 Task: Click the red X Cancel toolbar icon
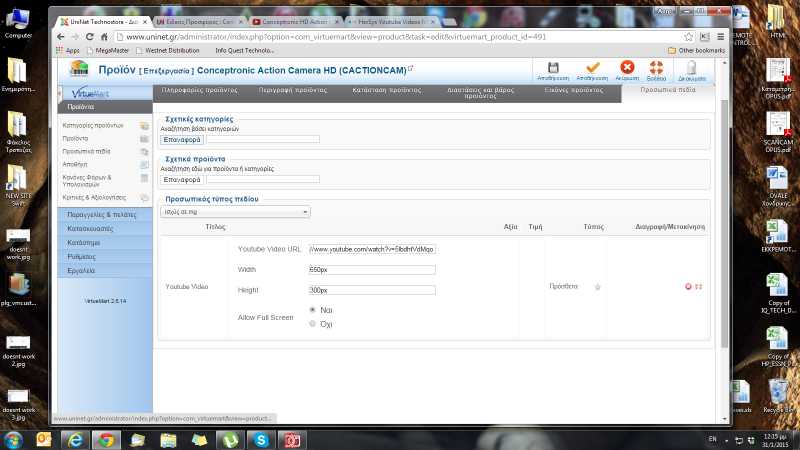pos(627,67)
